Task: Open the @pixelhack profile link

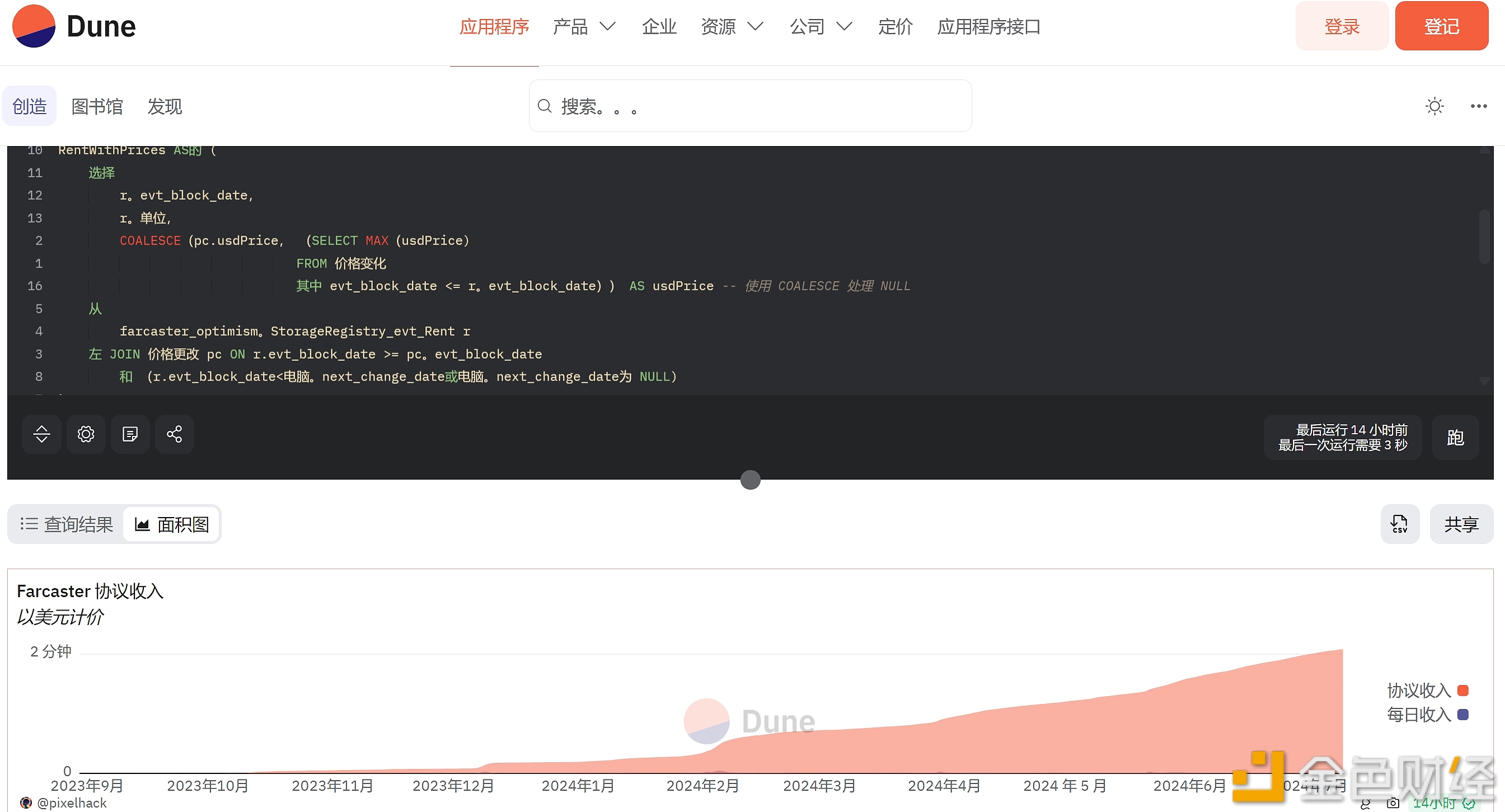Action: 71,803
